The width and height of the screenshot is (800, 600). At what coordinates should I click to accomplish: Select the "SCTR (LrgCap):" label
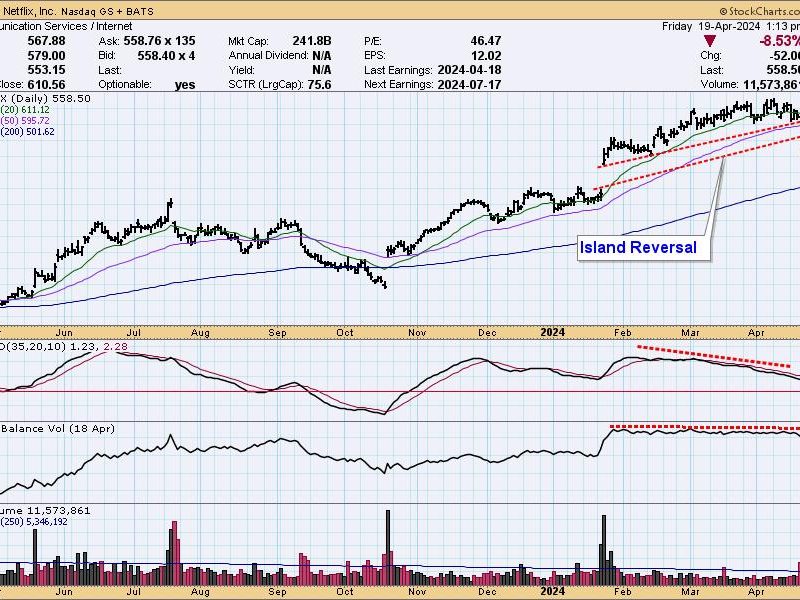(266, 85)
